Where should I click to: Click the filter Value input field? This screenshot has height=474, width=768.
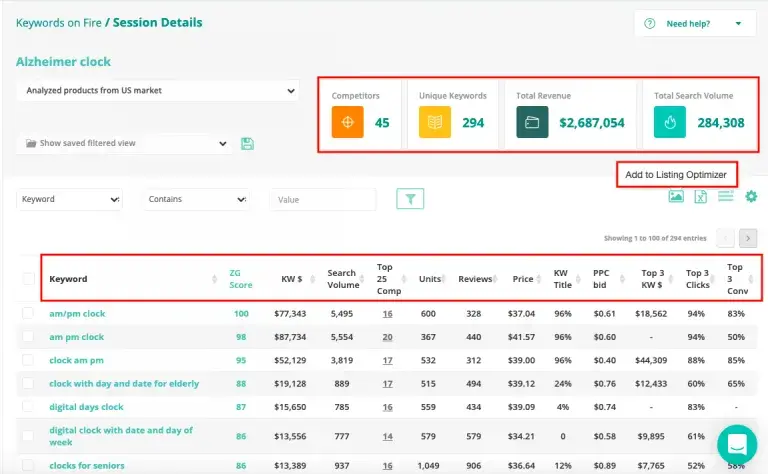(x=322, y=199)
